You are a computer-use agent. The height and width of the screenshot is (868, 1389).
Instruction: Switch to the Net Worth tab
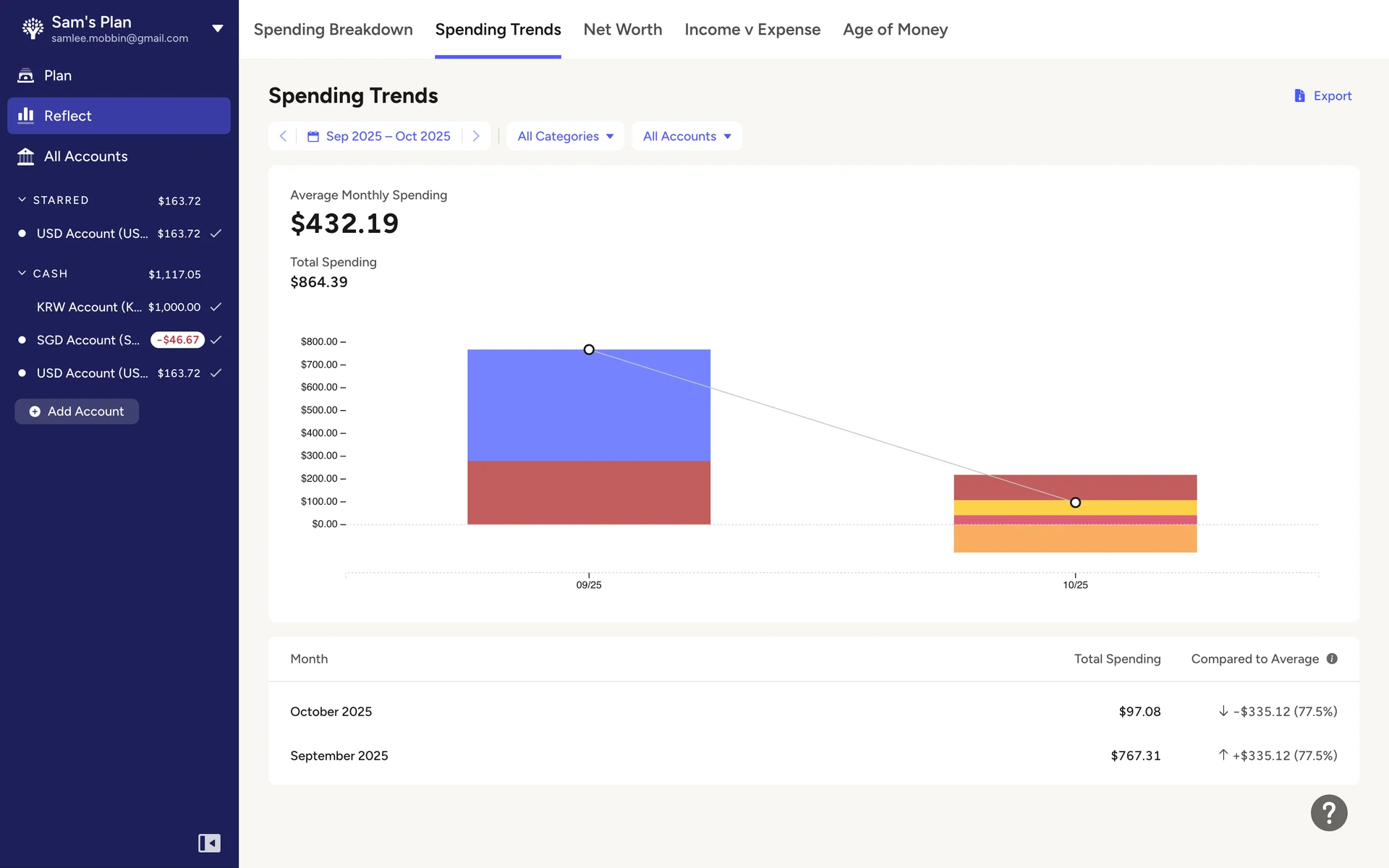(x=622, y=30)
